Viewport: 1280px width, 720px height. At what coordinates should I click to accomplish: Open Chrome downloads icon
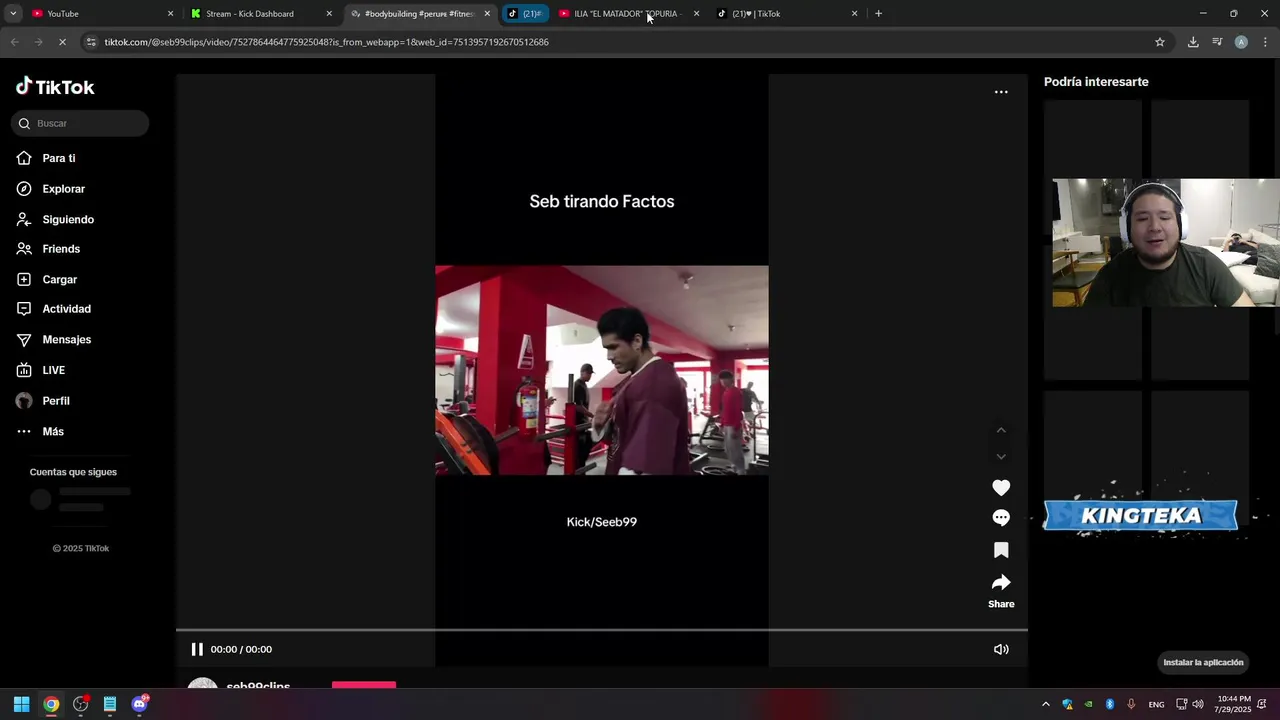click(x=1193, y=42)
